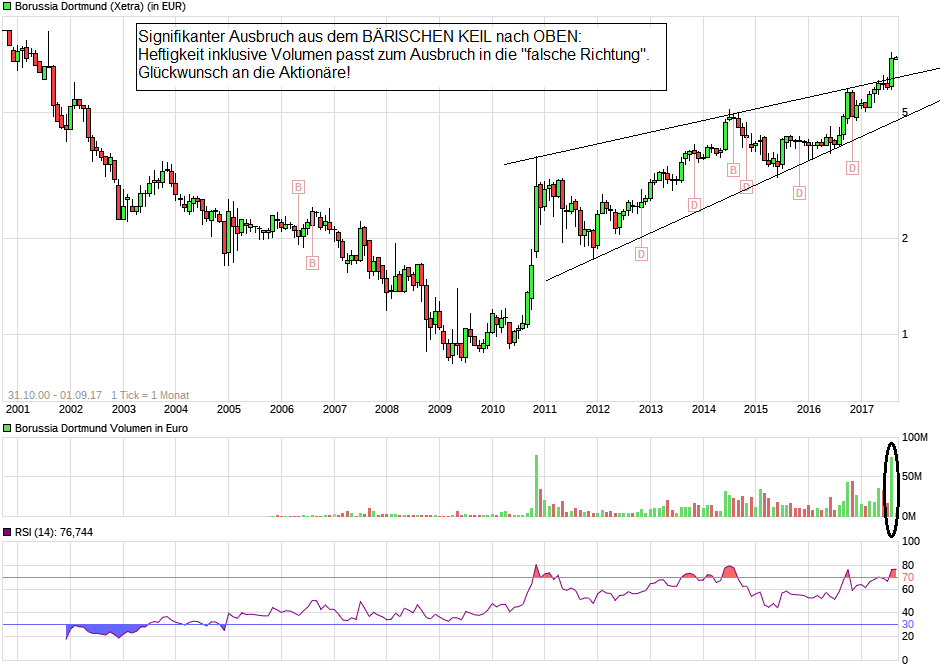Click the D marker next to the 2014 B marker
Screen dimensions: 940x670
(x=746, y=187)
